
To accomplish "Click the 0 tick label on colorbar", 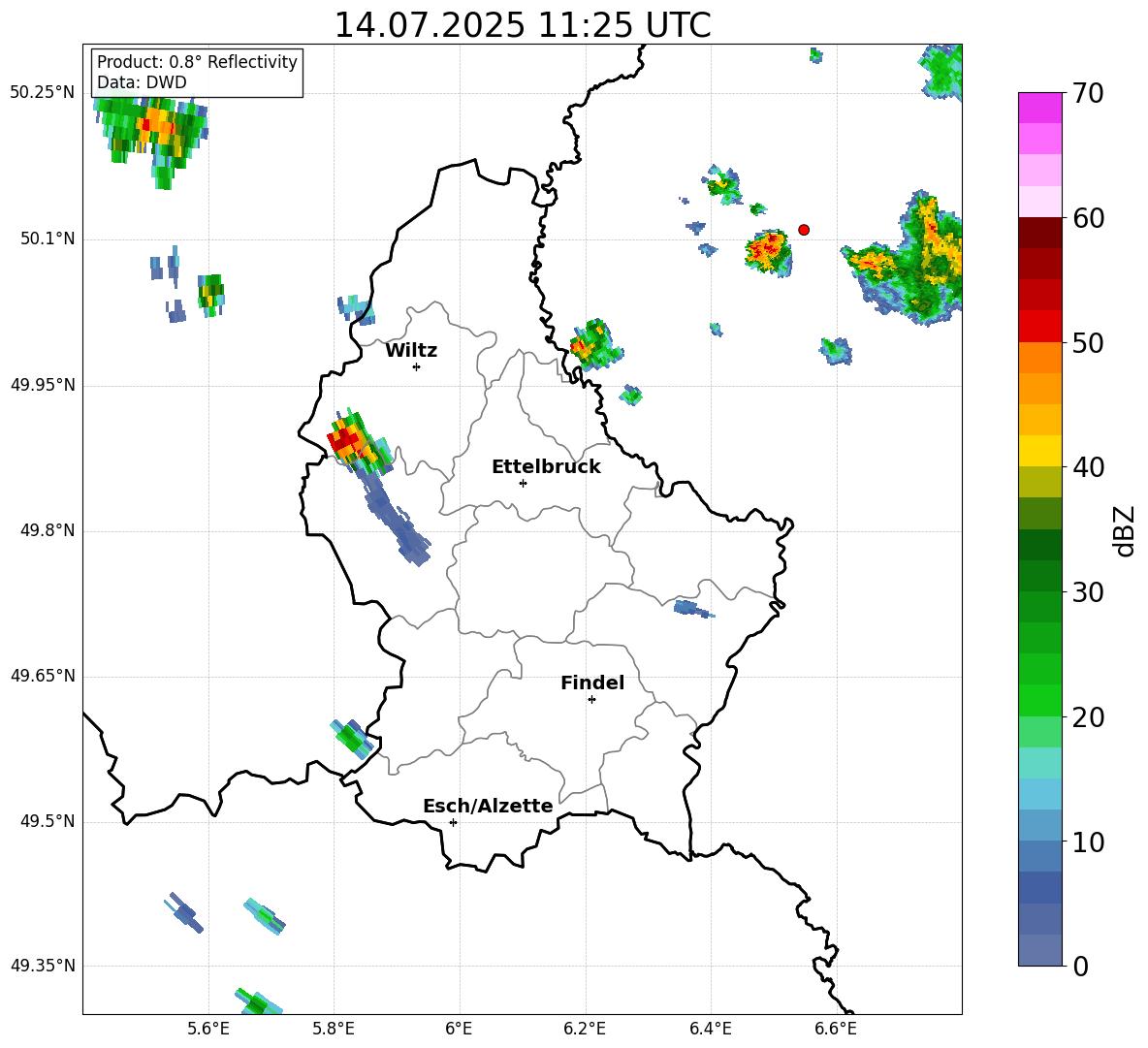I will pyautogui.click(x=1080, y=966).
